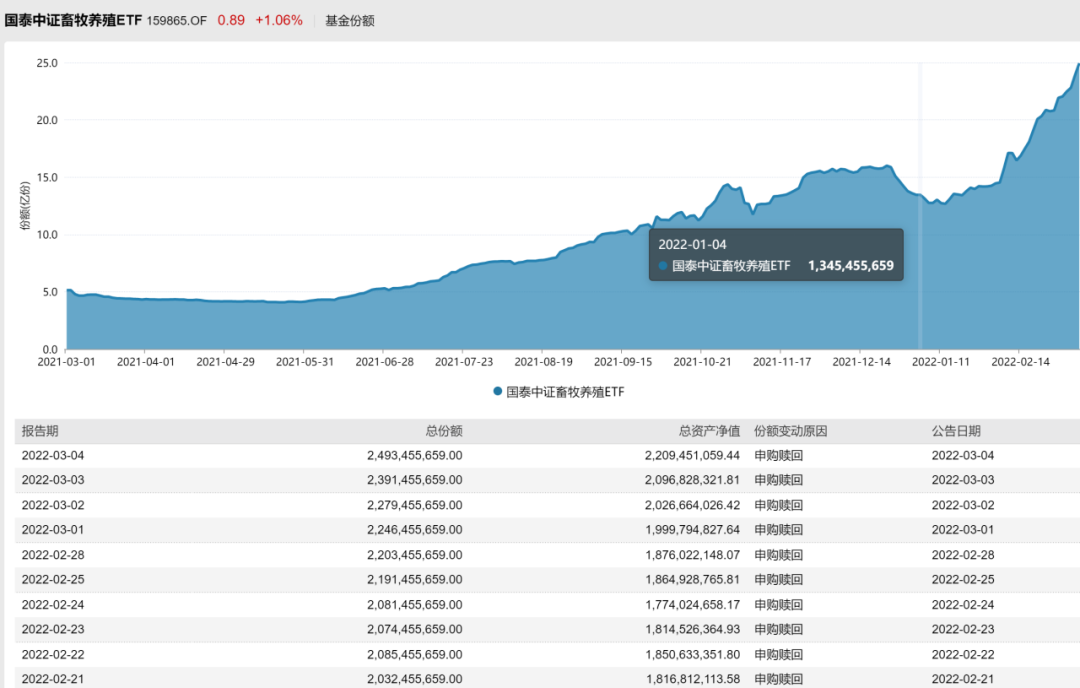Sort table by 报告期 column header
Image resolution: width=1080 pixels, height=688 pixels.
(x=40, y=431)
